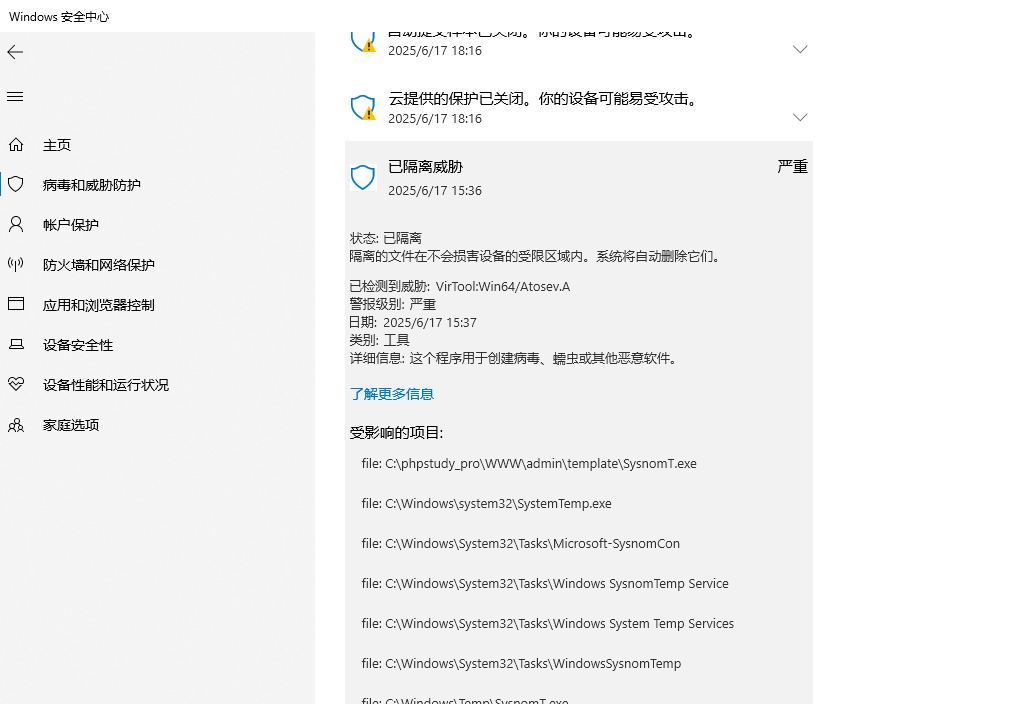Go back with the arrow icon

click(x=15, y=52)
